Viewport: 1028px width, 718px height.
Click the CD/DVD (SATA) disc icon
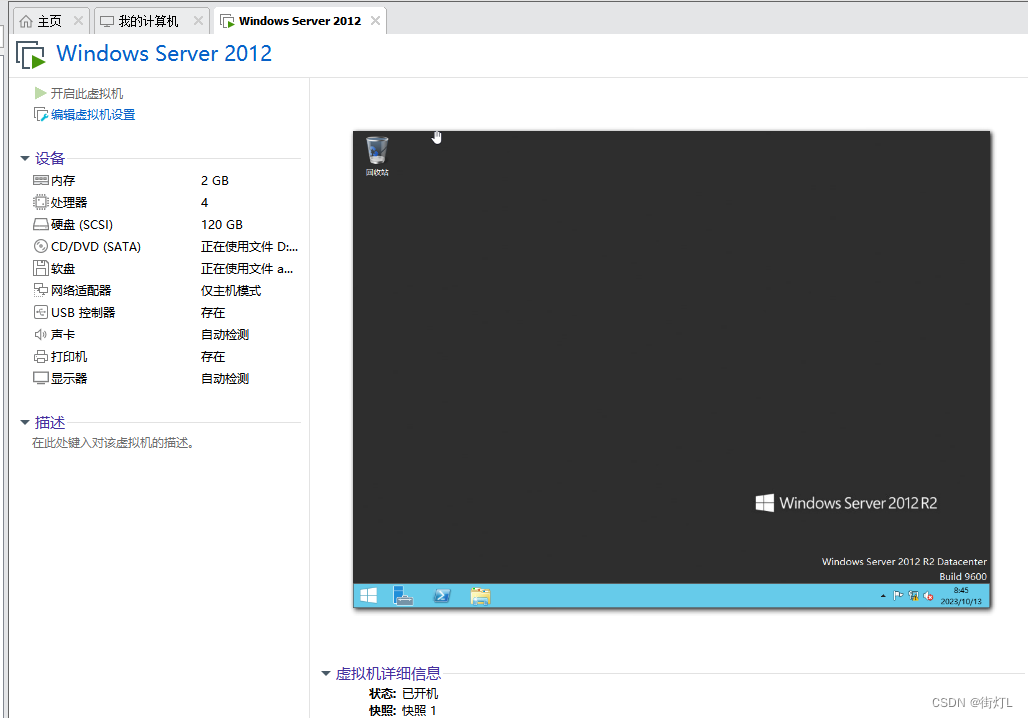click(x=41, y=247)
